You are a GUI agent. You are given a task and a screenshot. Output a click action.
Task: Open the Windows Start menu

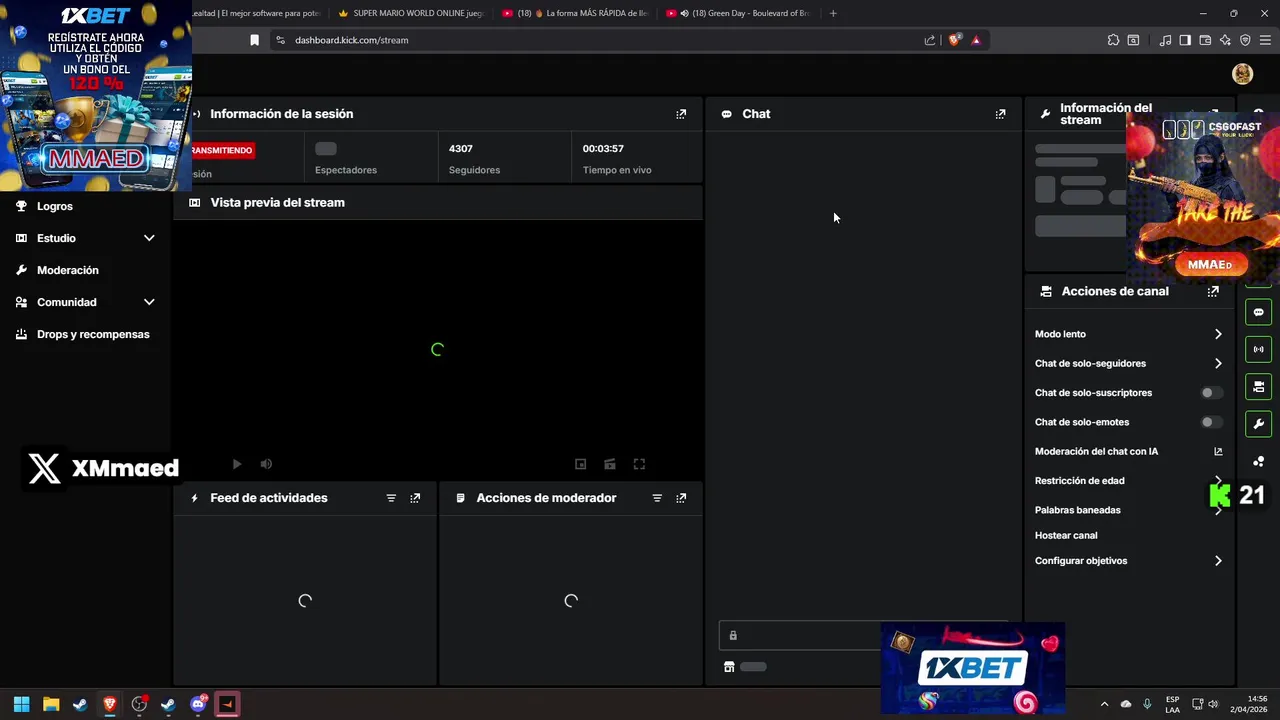pyautogui.click(x=21, y=704)
